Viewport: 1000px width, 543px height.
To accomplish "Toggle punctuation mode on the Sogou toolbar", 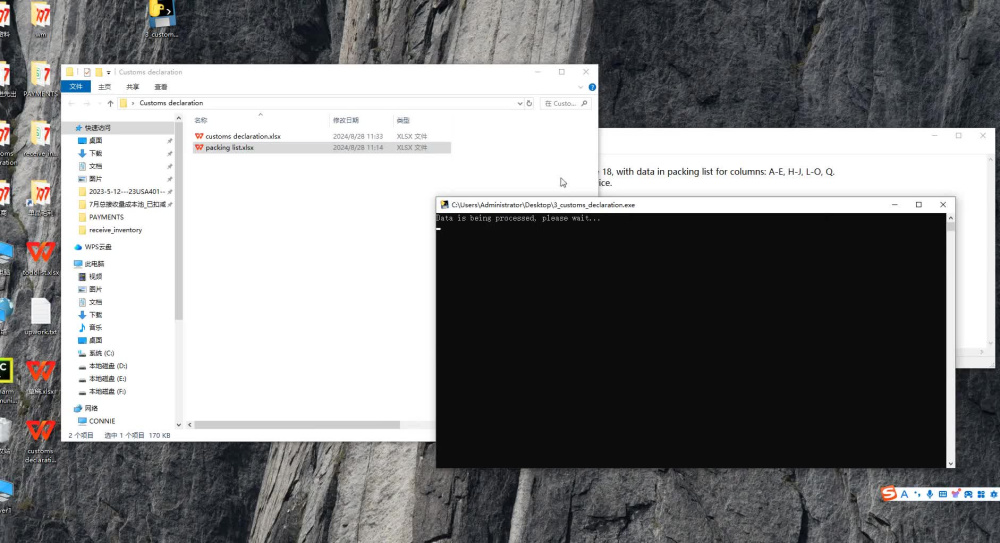I will [x=917, y=494].
